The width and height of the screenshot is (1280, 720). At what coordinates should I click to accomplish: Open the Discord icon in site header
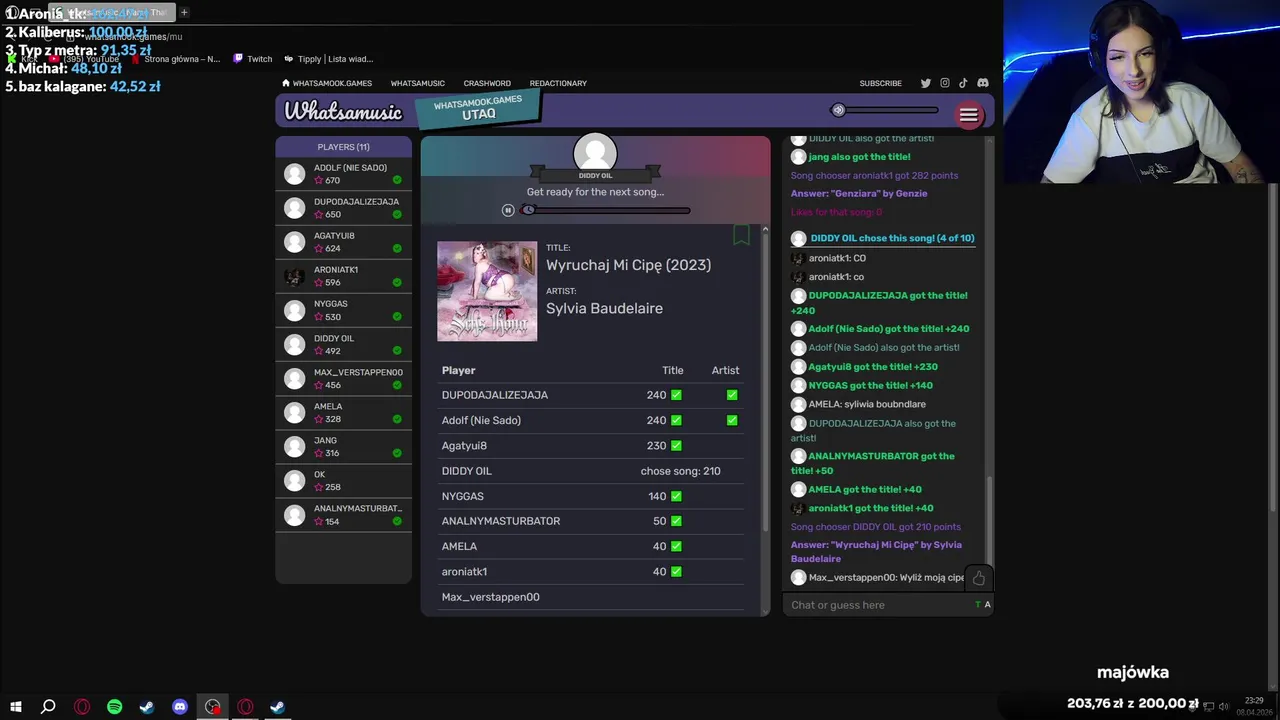click(983, 83)
